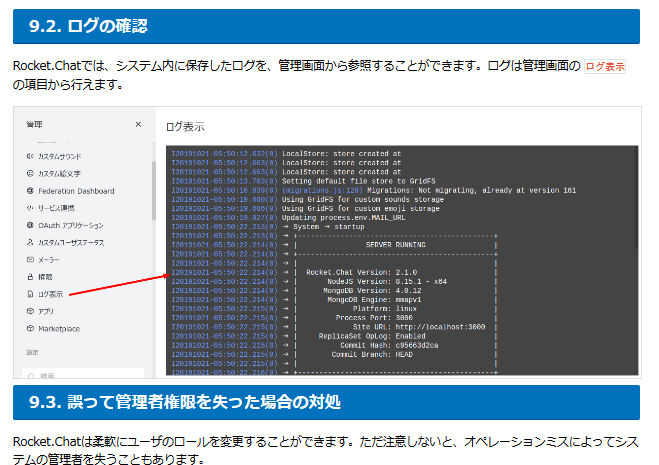Select the アプリ cube icon
Screen dimensions: 659x465
pyautogui.click(x=30, y=311)
